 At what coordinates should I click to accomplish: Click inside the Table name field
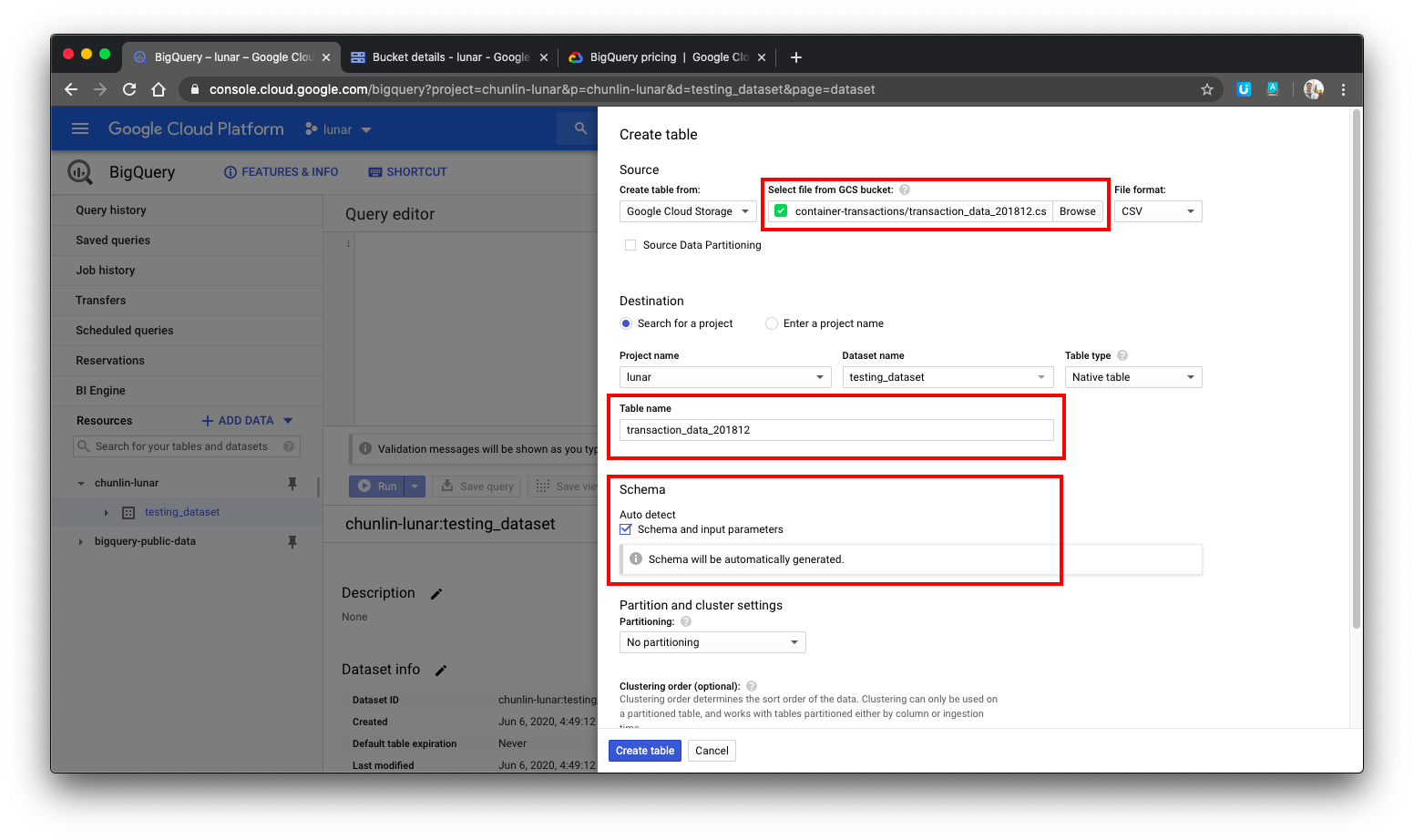click(835, 429)
